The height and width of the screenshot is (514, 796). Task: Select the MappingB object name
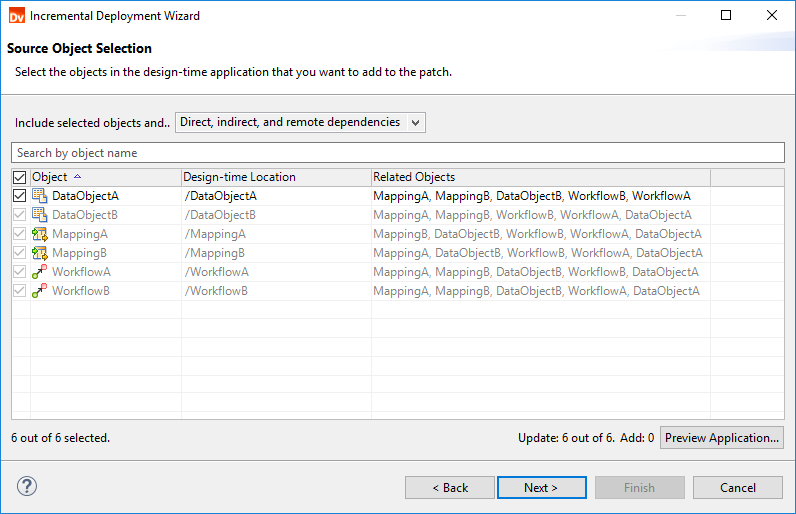click(79, 253)
